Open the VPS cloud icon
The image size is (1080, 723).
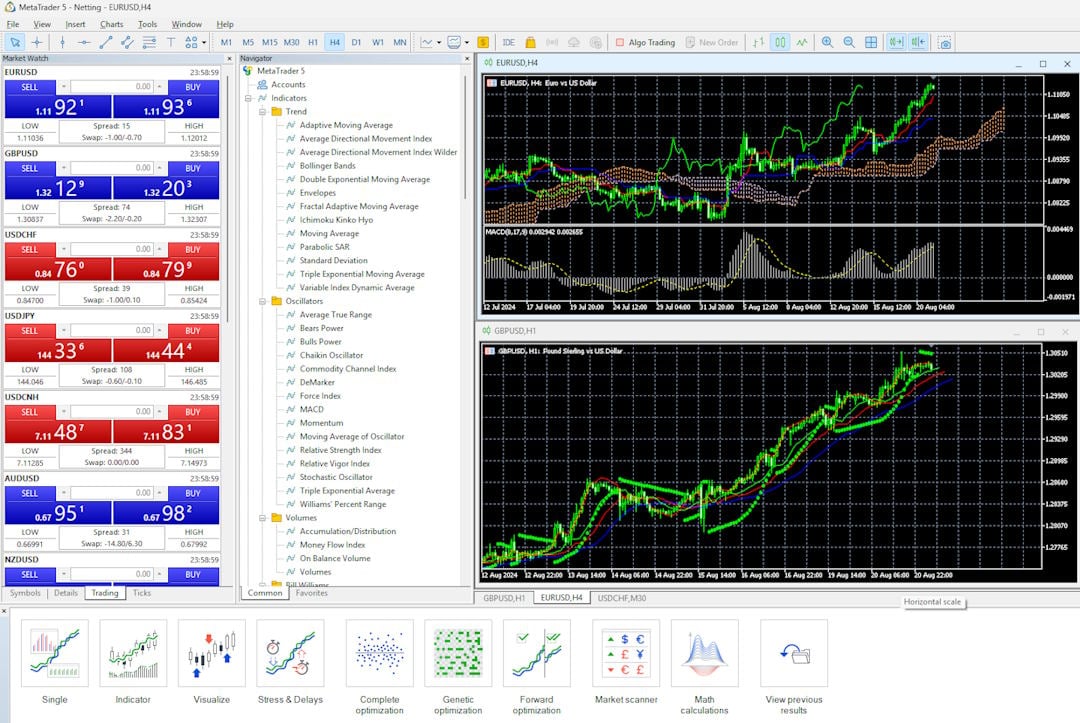574,42
